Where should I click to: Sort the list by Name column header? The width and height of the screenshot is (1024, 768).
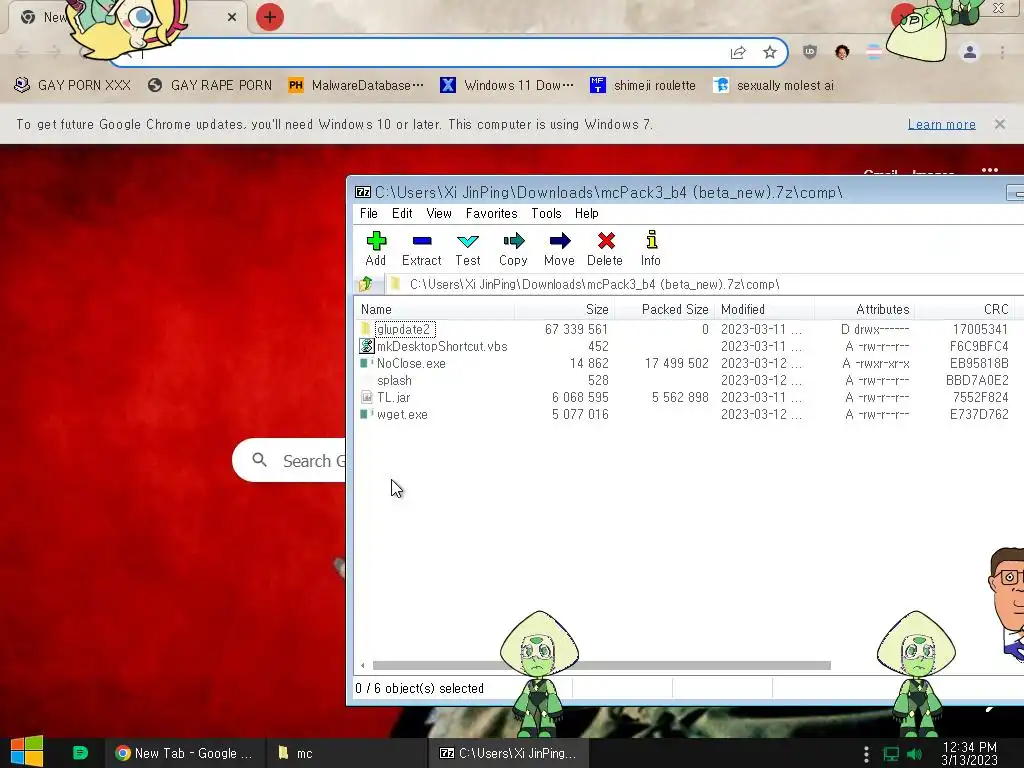[434, 310]
